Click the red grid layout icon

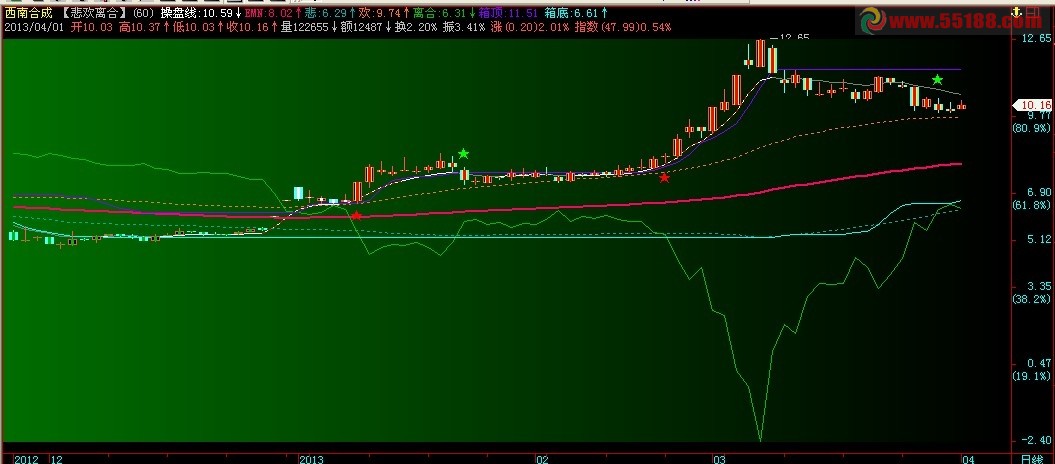click(x=1032, y=12)
